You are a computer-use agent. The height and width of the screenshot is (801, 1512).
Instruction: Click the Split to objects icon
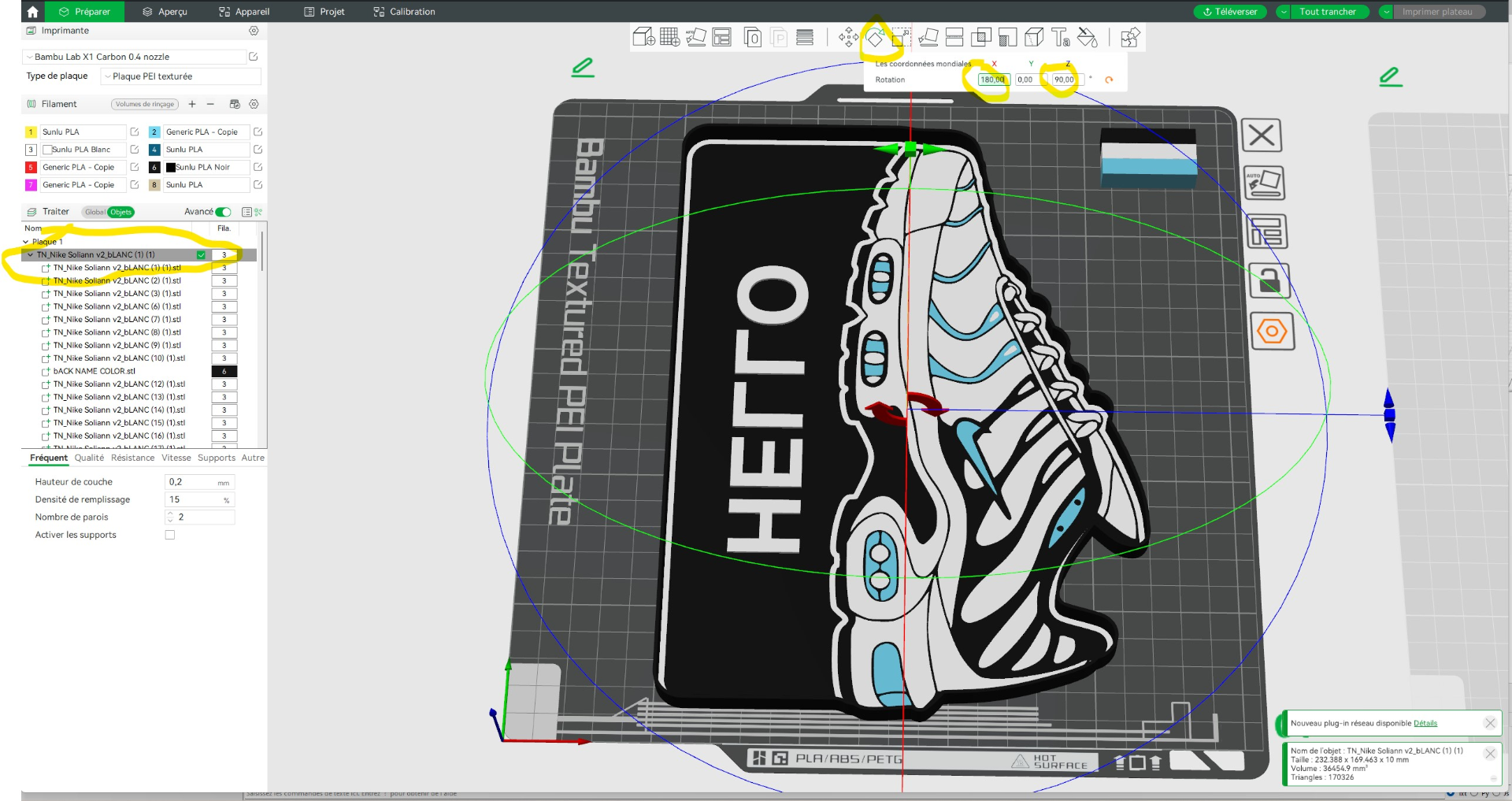tap(753, 37)
